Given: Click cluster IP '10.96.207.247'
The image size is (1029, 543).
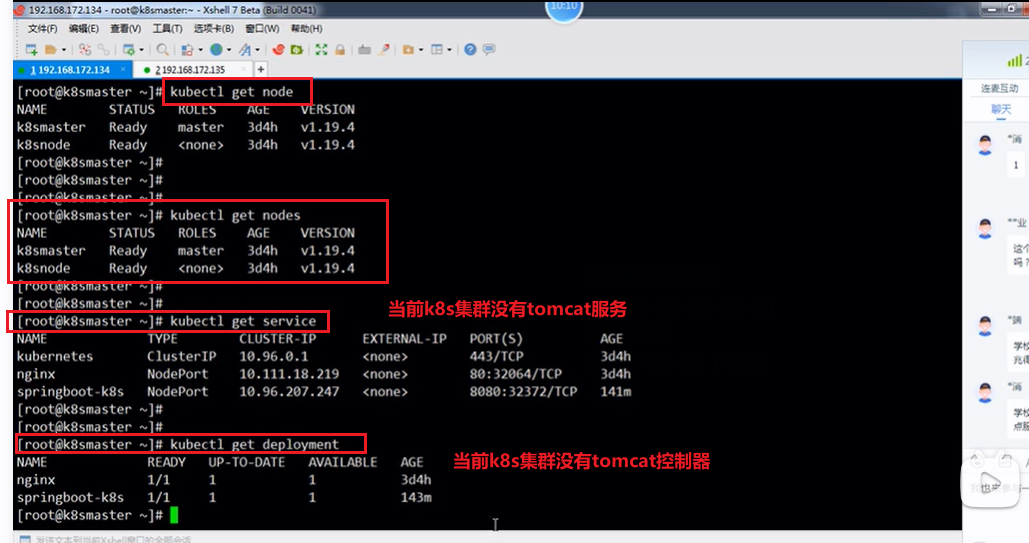Looking at the screenshot, I should click(289, 392).
